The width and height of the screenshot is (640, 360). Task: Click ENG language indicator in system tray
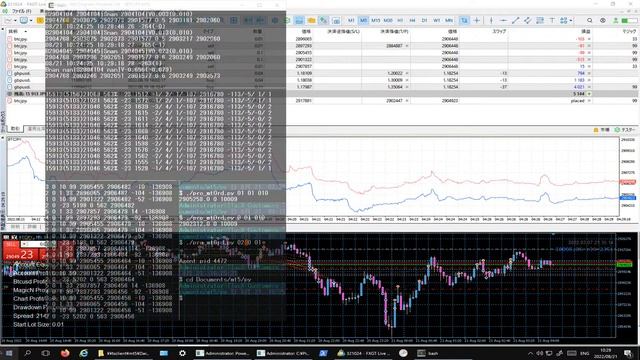(585, 353)
